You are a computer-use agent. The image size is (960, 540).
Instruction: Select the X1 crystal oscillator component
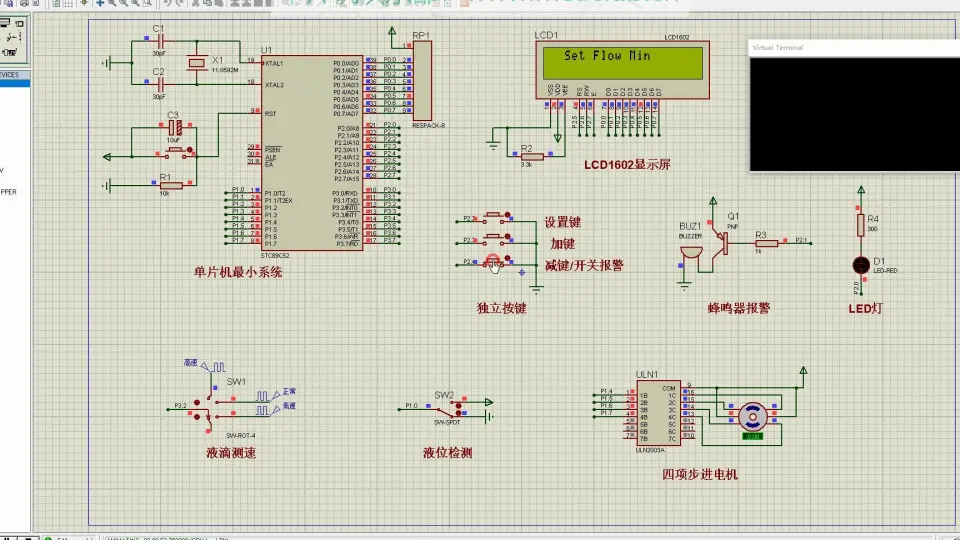point(197,63)
